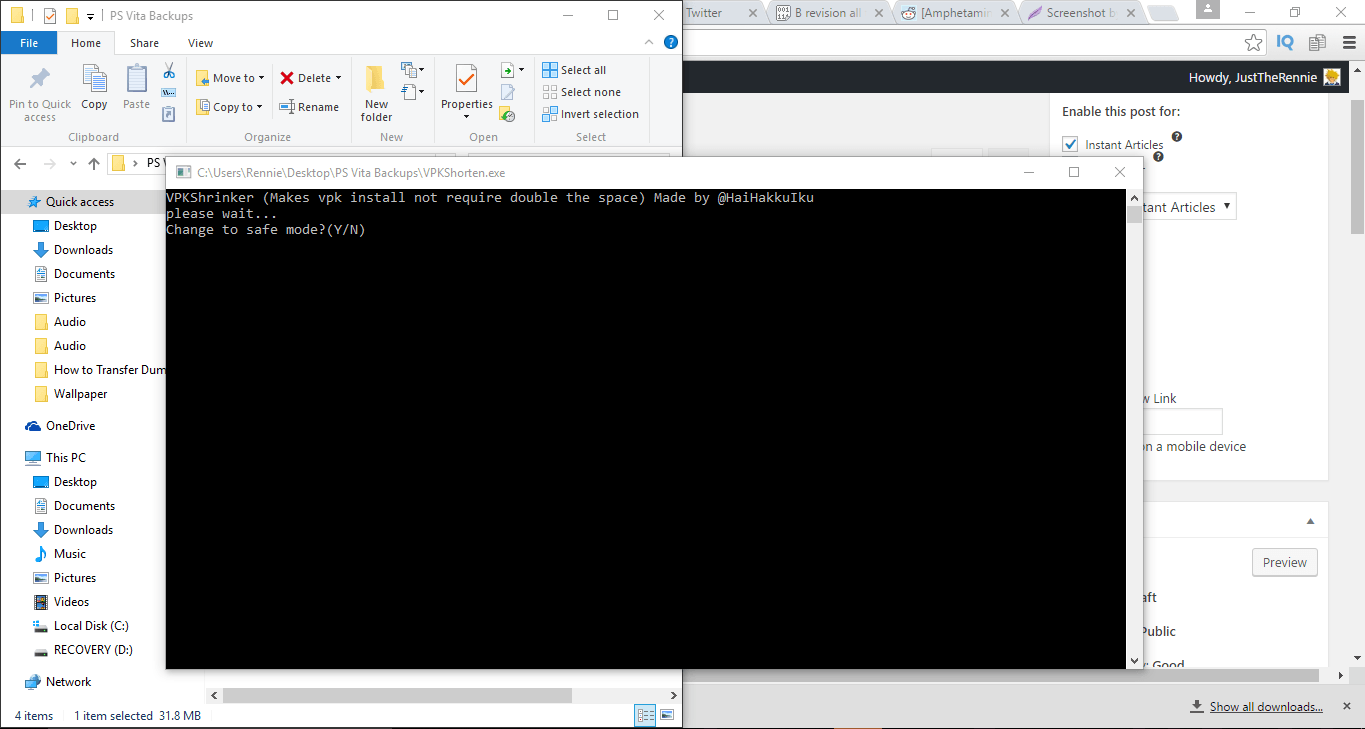Switch to the B revision Chrome tab

click(x=829, y=13)
